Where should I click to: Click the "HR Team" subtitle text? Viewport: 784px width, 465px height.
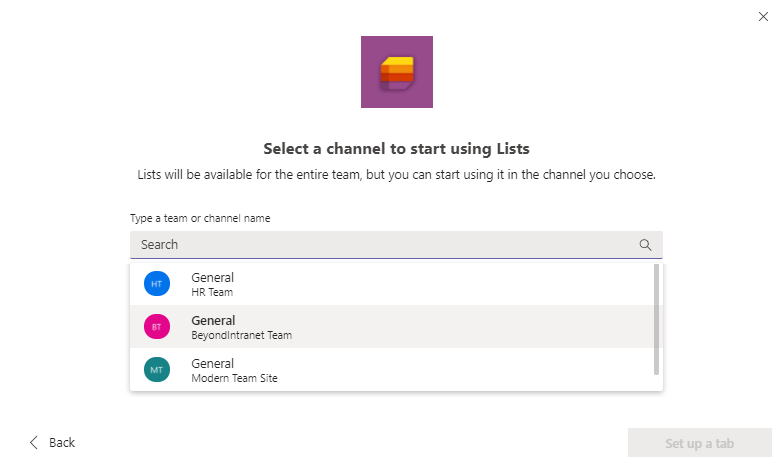[212, 293]
